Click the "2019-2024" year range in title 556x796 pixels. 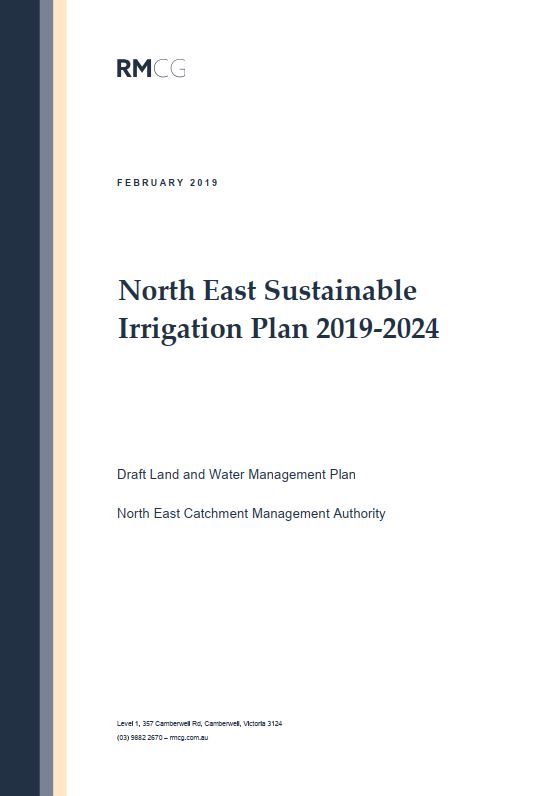(377, 328)
